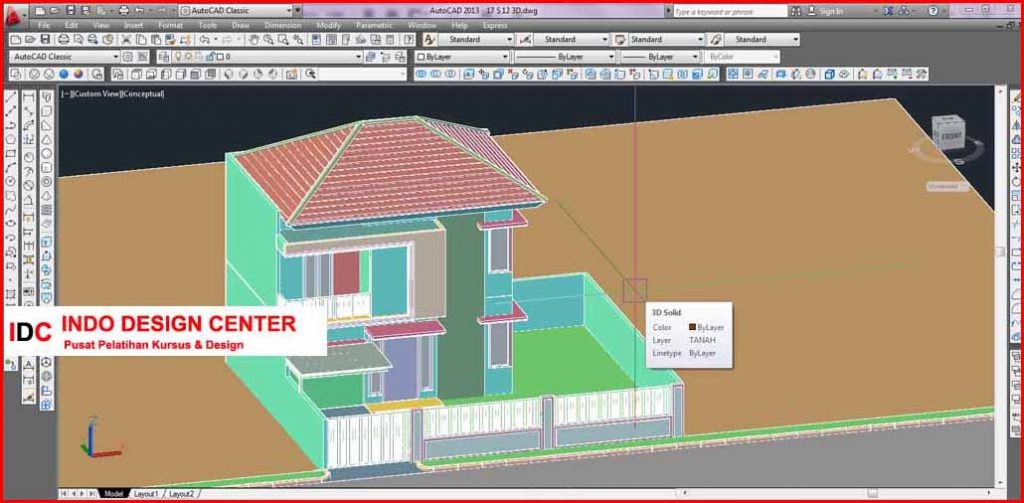The image size is (1024, 503).
Task: Select the Circle tool in Draw toolbar
Action: tap(10, 181)
